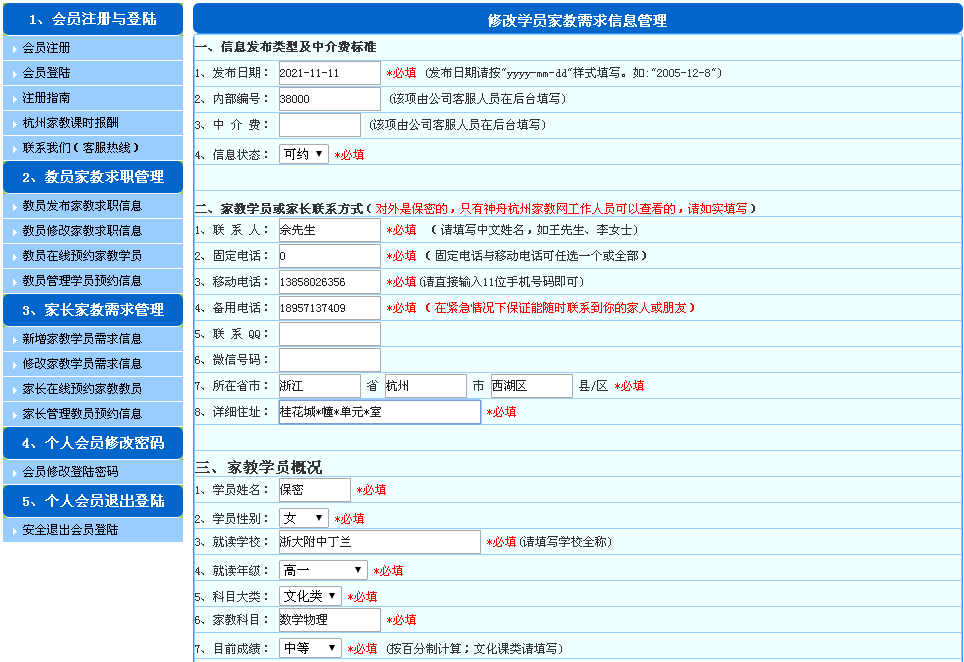Click the 会员登陆 link
This screenshot has width=964, height=662.
tap(47, 73)
